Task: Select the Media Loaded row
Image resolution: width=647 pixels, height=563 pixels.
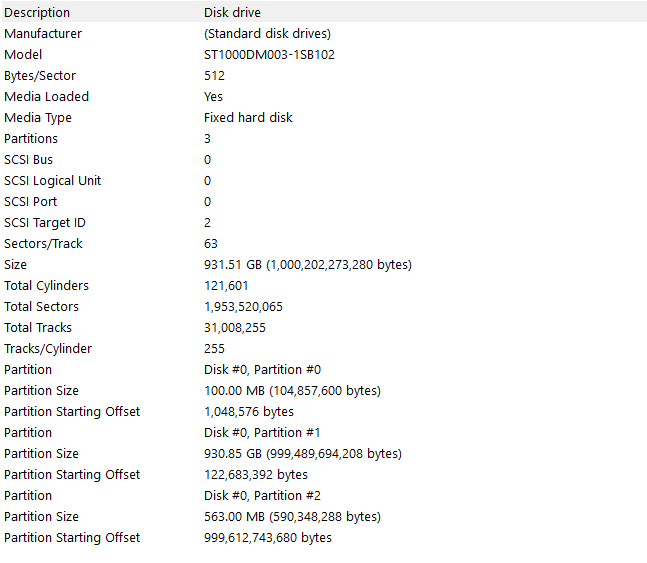Action: point(46,96)
